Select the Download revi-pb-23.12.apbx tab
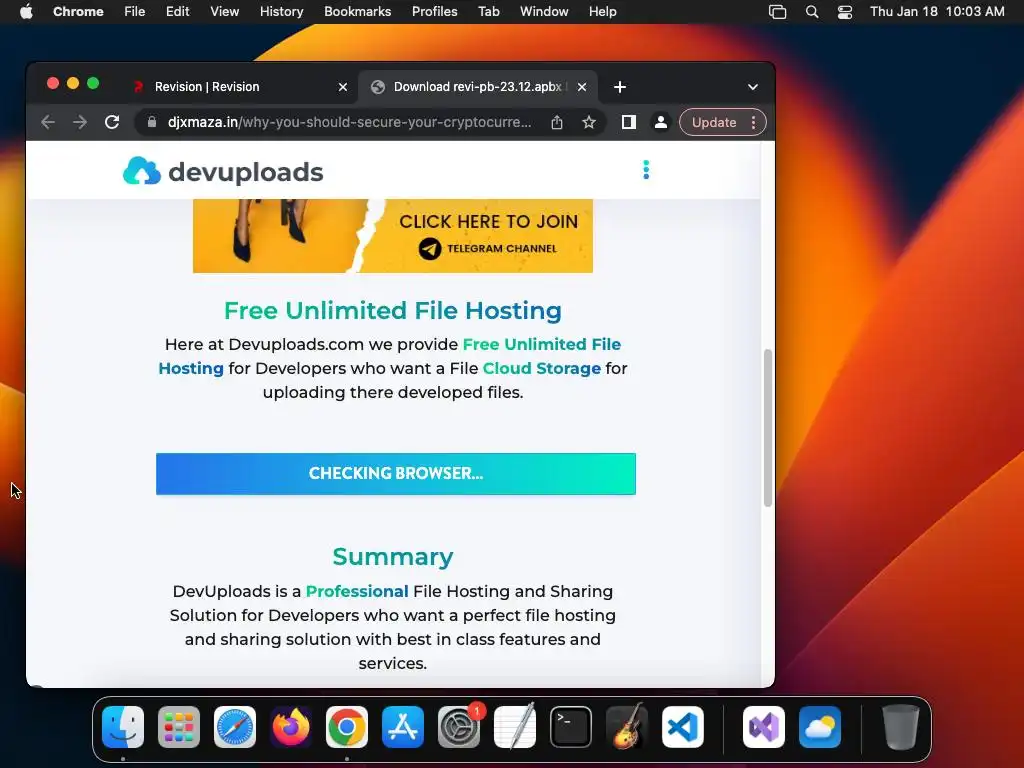The height and width of the screenshot is (768, 1024). coord(478,87)
